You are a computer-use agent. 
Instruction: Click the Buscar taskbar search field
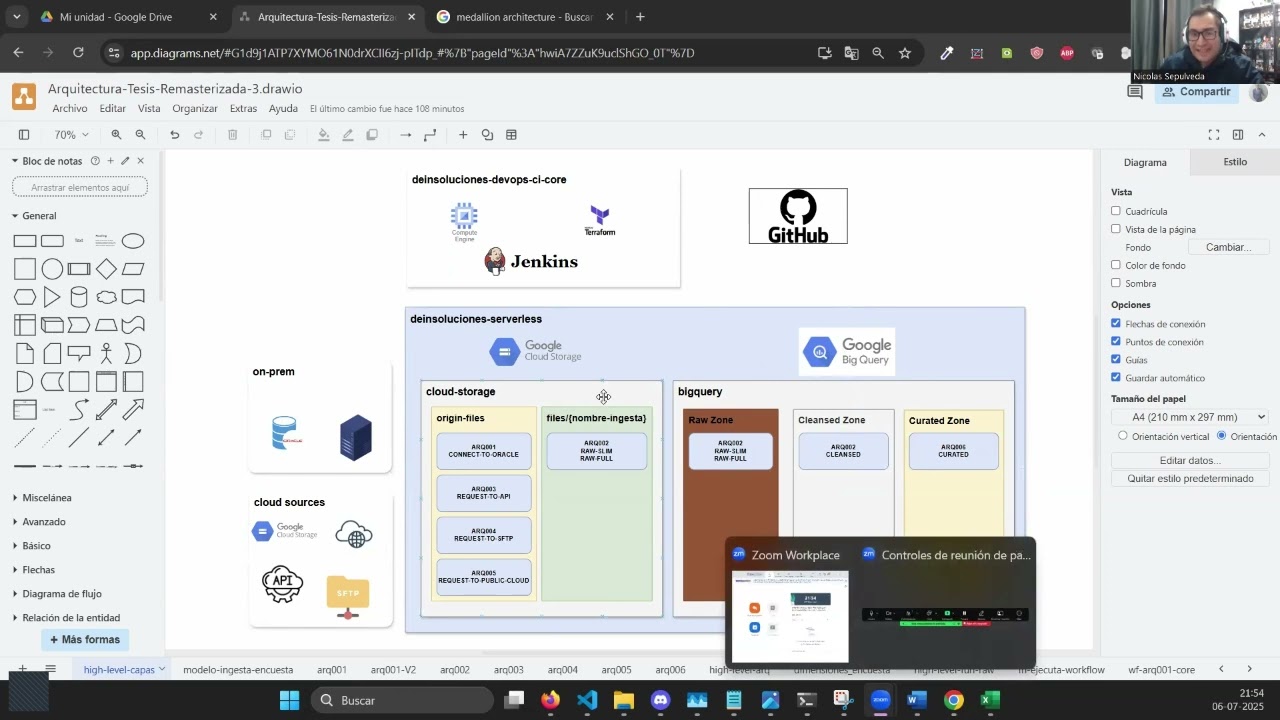pos(400,700)
